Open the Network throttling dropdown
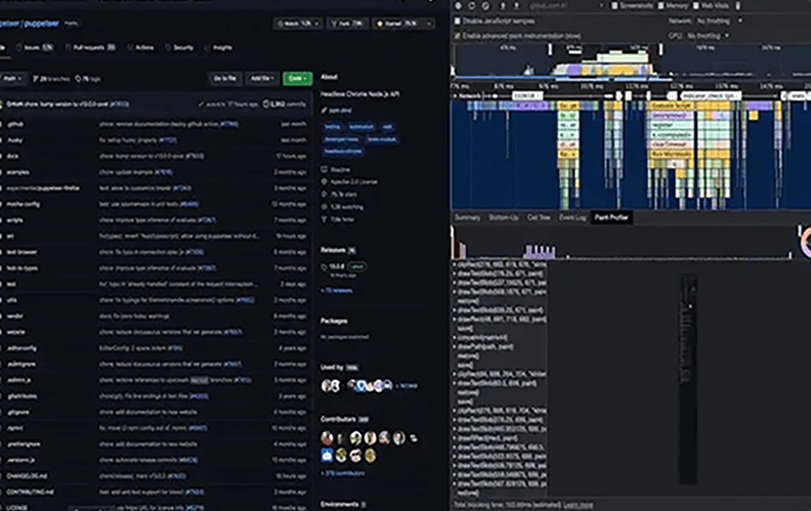The image size is (811, 511). [714, 20]
